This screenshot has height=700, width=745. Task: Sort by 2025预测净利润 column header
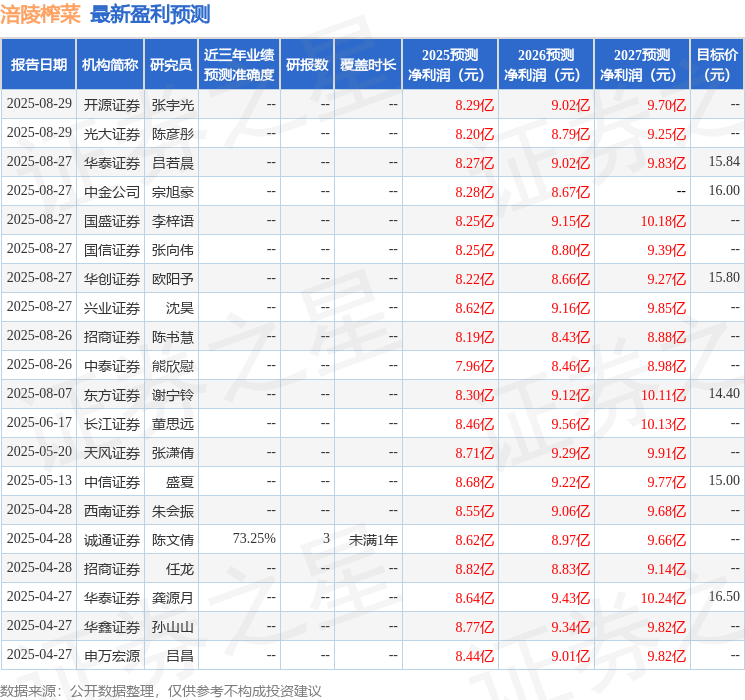click(450, 65)
